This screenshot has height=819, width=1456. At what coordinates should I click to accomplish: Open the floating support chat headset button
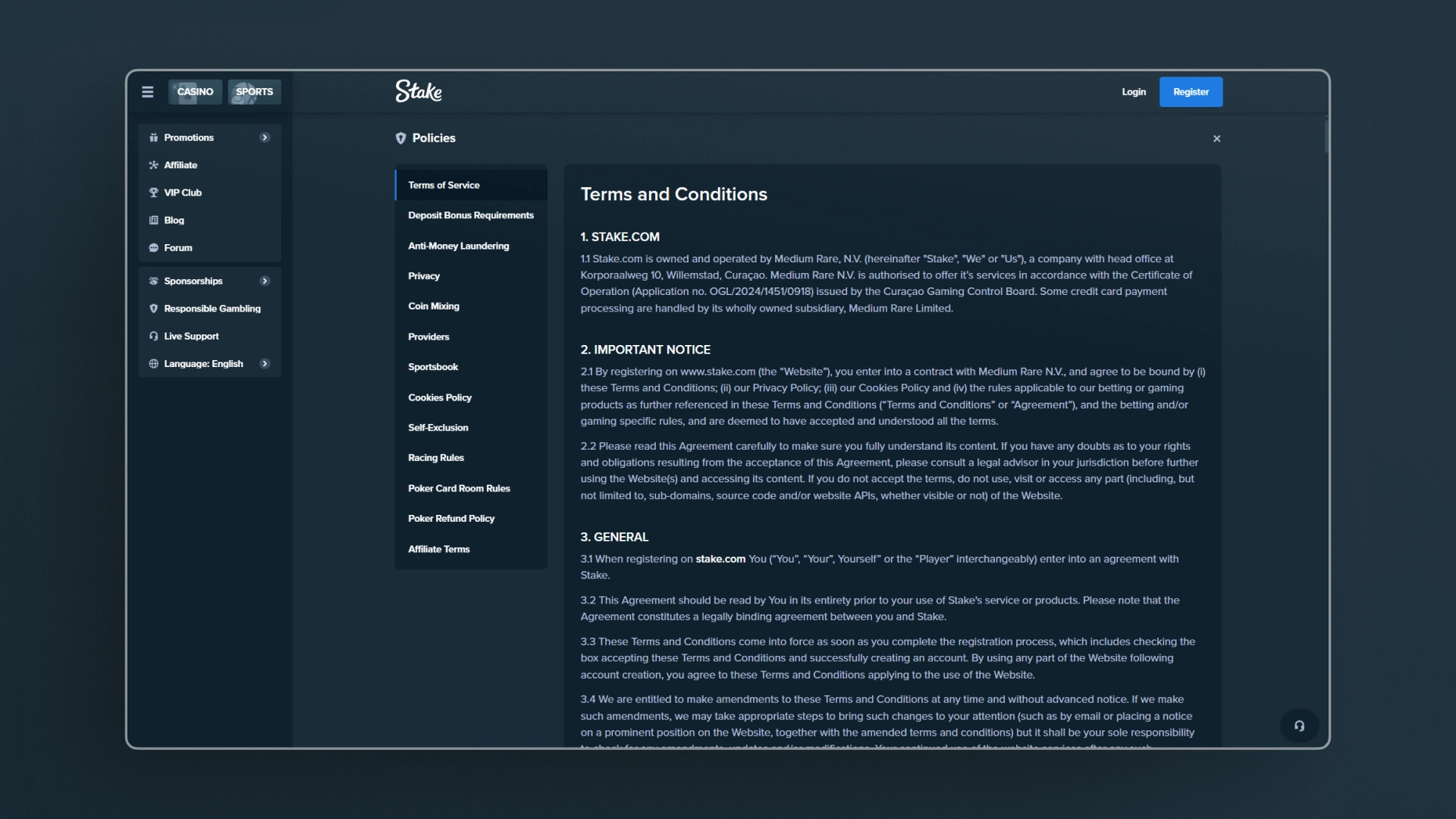[1299, 726]
